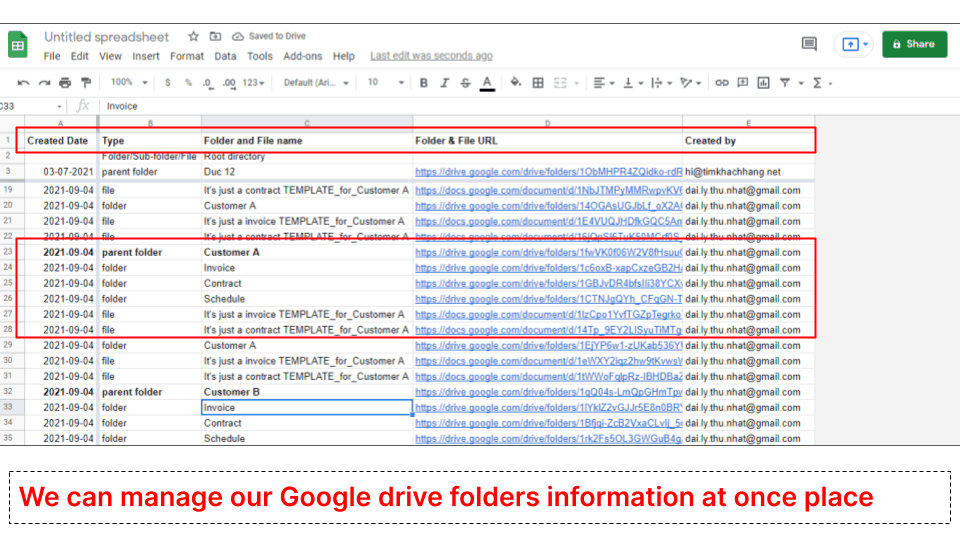Click the Print icon

click(65, 83)
